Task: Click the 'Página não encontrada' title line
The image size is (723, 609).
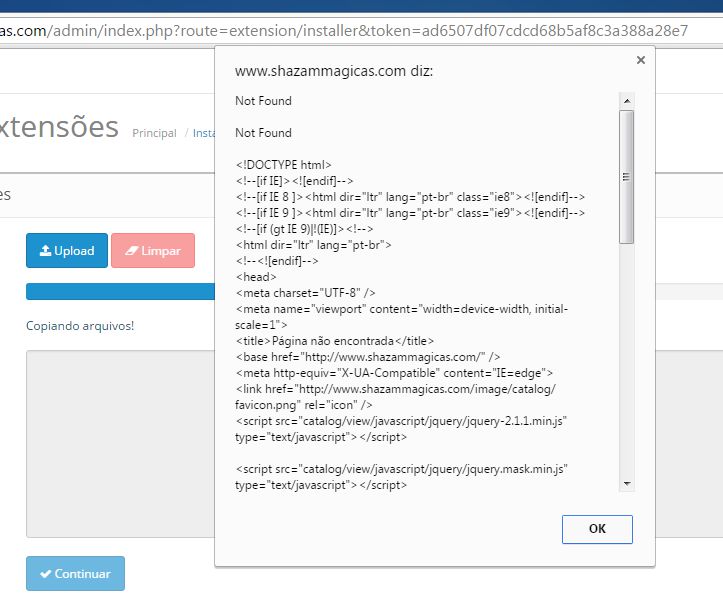Action: coord(334,341)
